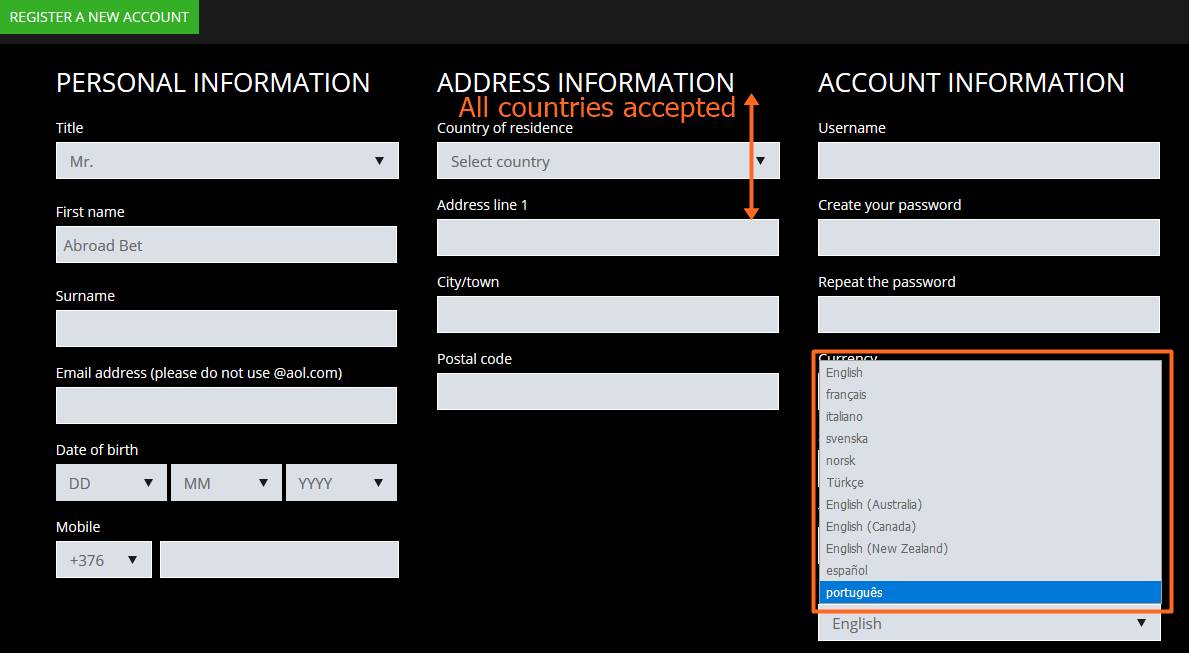Click the Surname input field
Viewport: 1189px width, 653px height.
coord(226,328)
